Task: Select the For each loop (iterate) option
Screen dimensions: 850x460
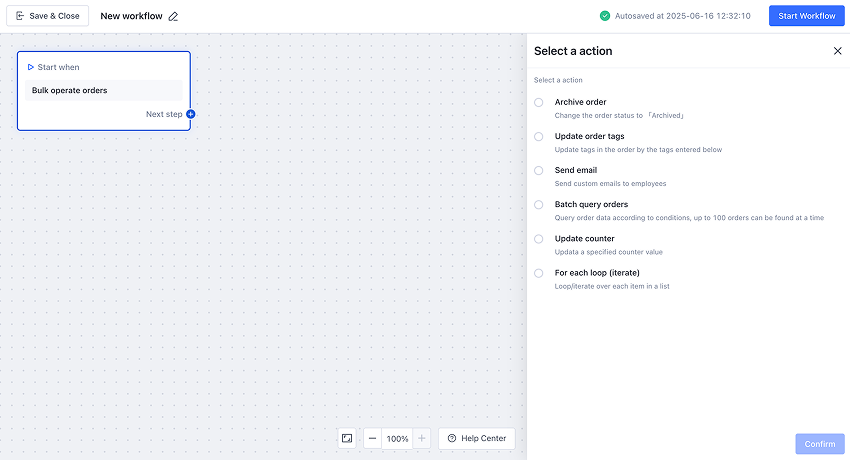Action: coord(539,272)
